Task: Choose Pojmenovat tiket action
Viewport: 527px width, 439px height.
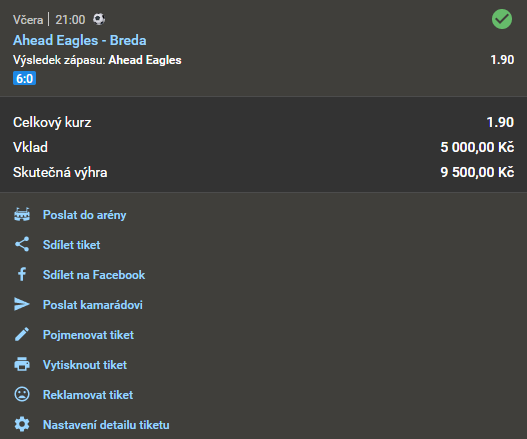Action: 88,335
